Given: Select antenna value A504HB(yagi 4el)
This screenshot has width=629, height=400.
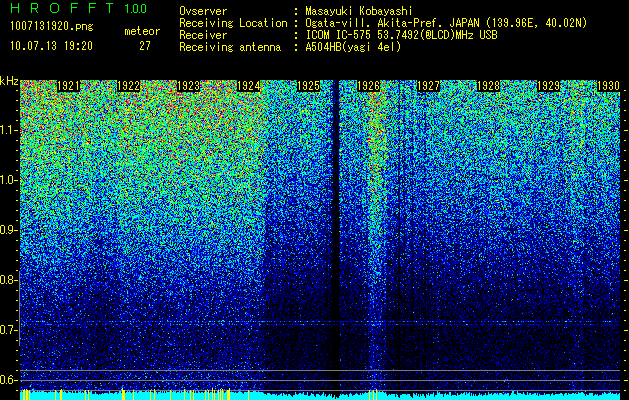Looking at the screenshot, I should point(353,47).
